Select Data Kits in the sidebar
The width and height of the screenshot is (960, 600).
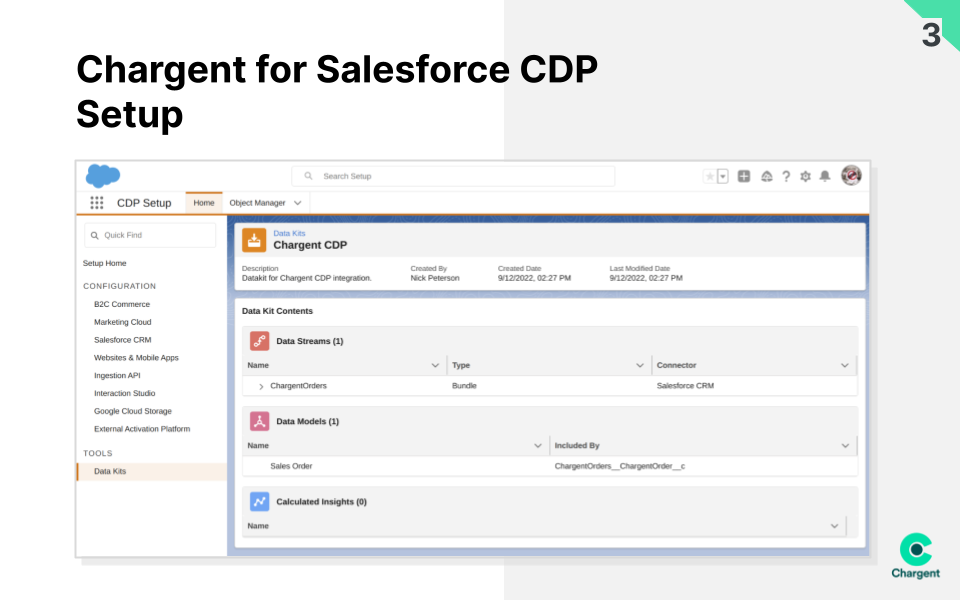110,471
